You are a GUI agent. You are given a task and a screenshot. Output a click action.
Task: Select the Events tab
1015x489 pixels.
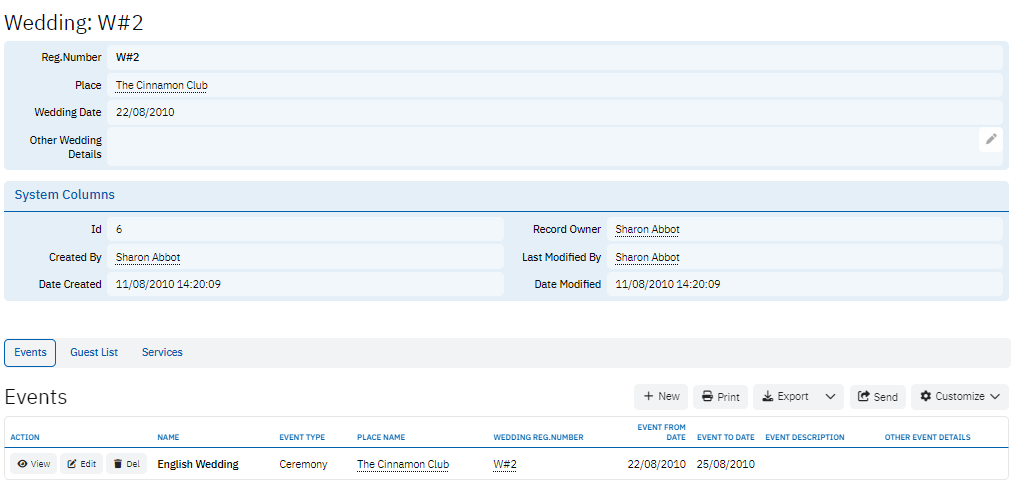click(x=30, y=353)
